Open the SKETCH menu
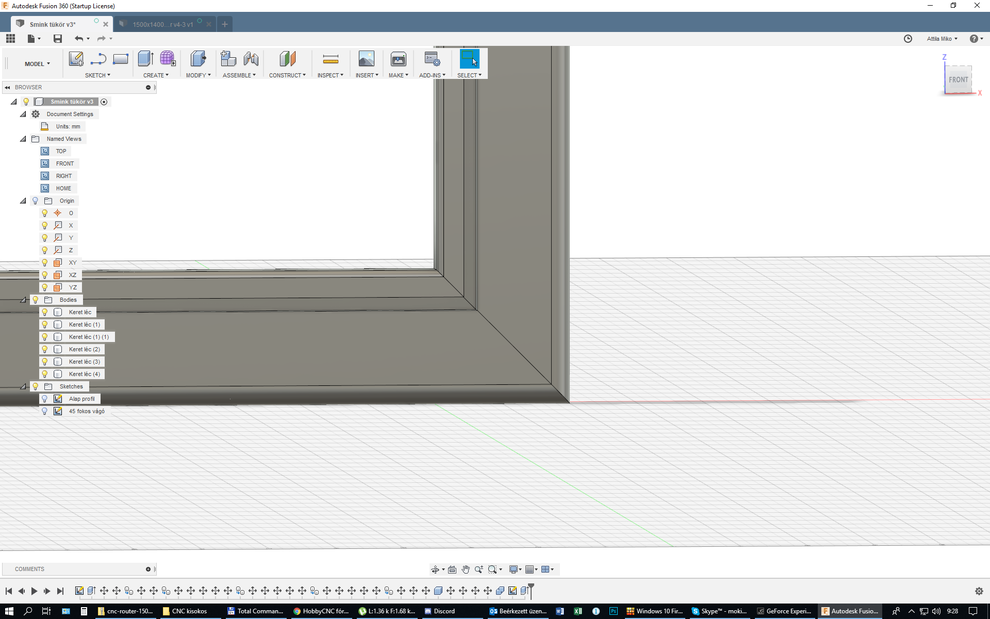 (98, 75)
